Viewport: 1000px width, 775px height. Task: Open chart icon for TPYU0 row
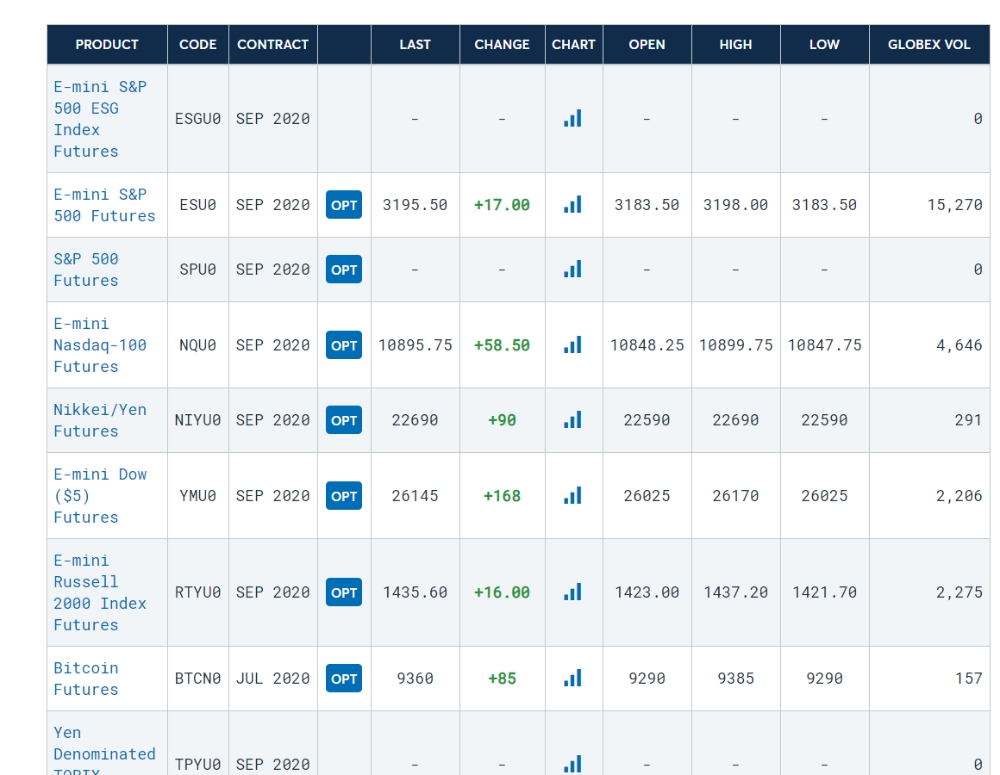[573, 764]
